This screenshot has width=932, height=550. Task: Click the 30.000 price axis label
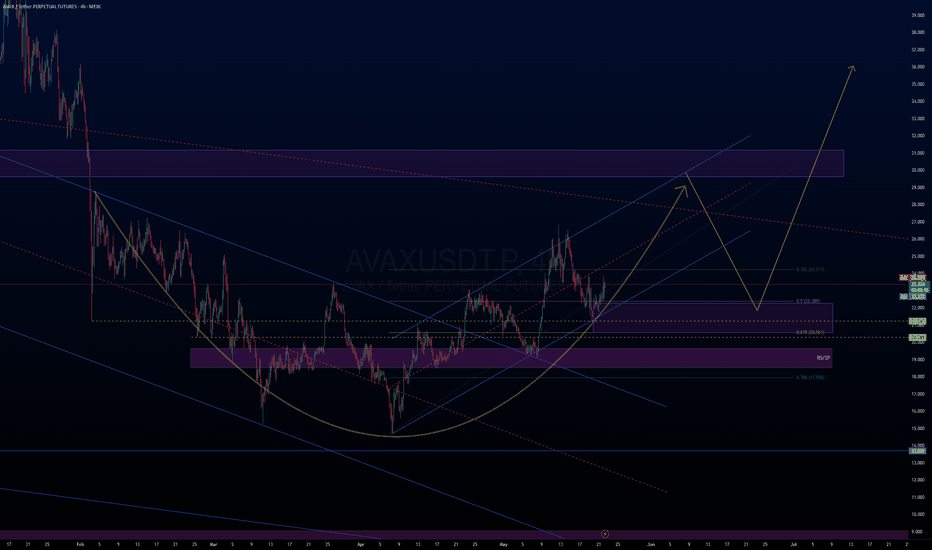[x=918, y=170]
